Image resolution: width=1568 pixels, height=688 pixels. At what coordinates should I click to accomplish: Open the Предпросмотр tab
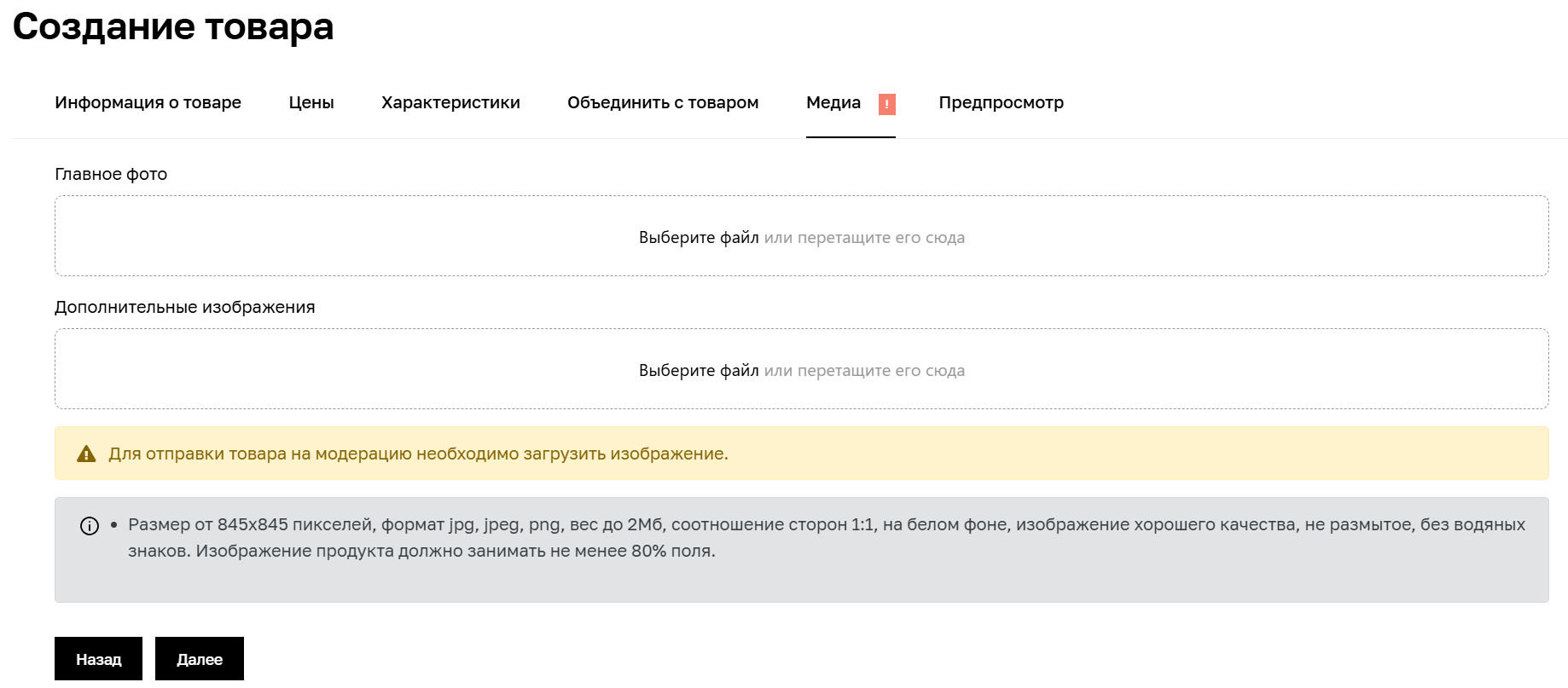click(1000, 102)
